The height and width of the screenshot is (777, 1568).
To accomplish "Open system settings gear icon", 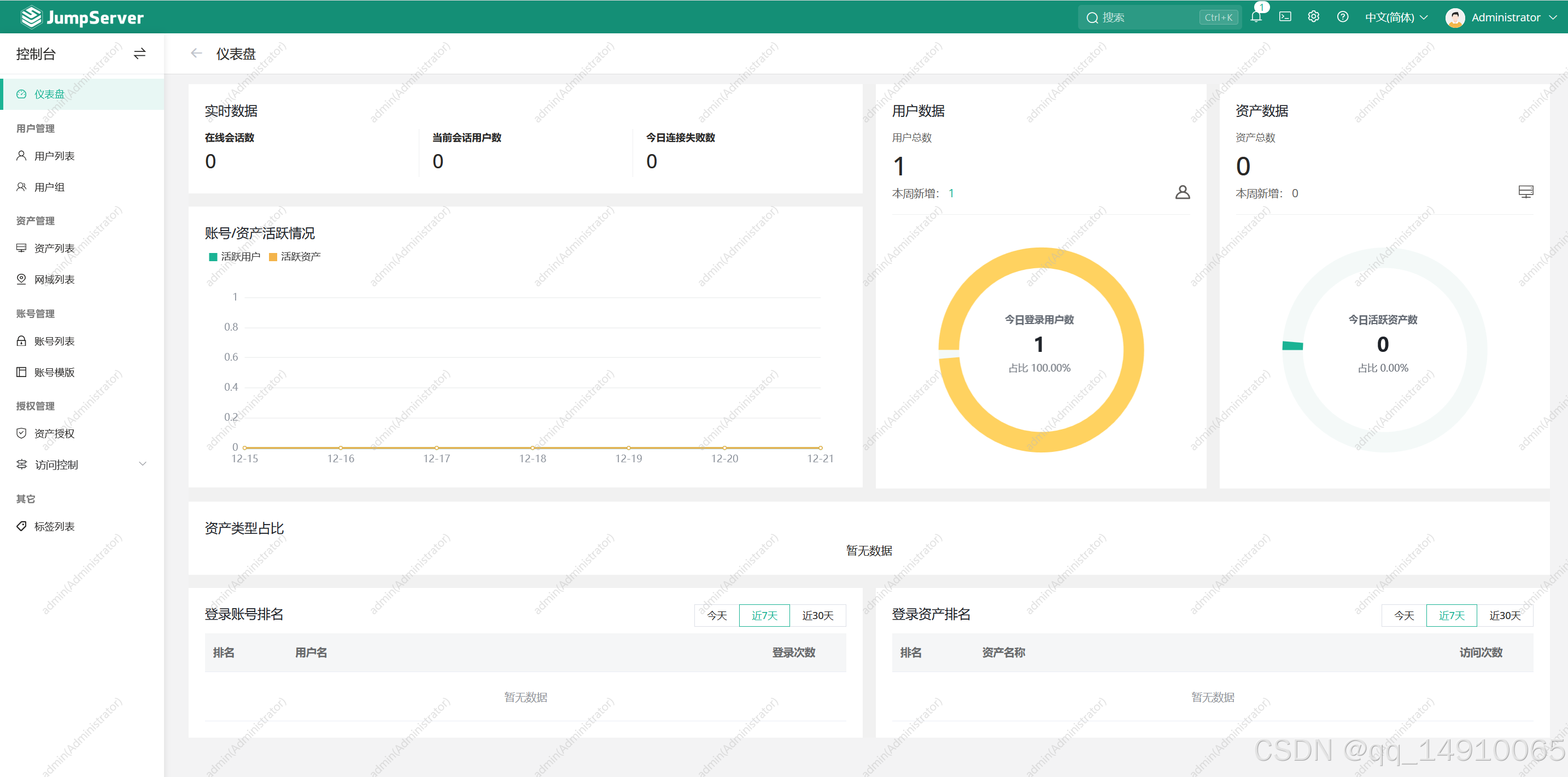I will tap(1314, 17).
